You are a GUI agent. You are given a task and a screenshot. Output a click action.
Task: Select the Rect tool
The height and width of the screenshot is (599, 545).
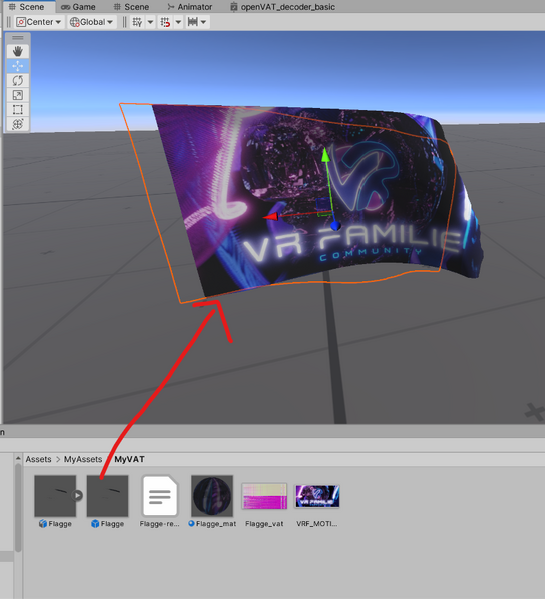(18, 109)
